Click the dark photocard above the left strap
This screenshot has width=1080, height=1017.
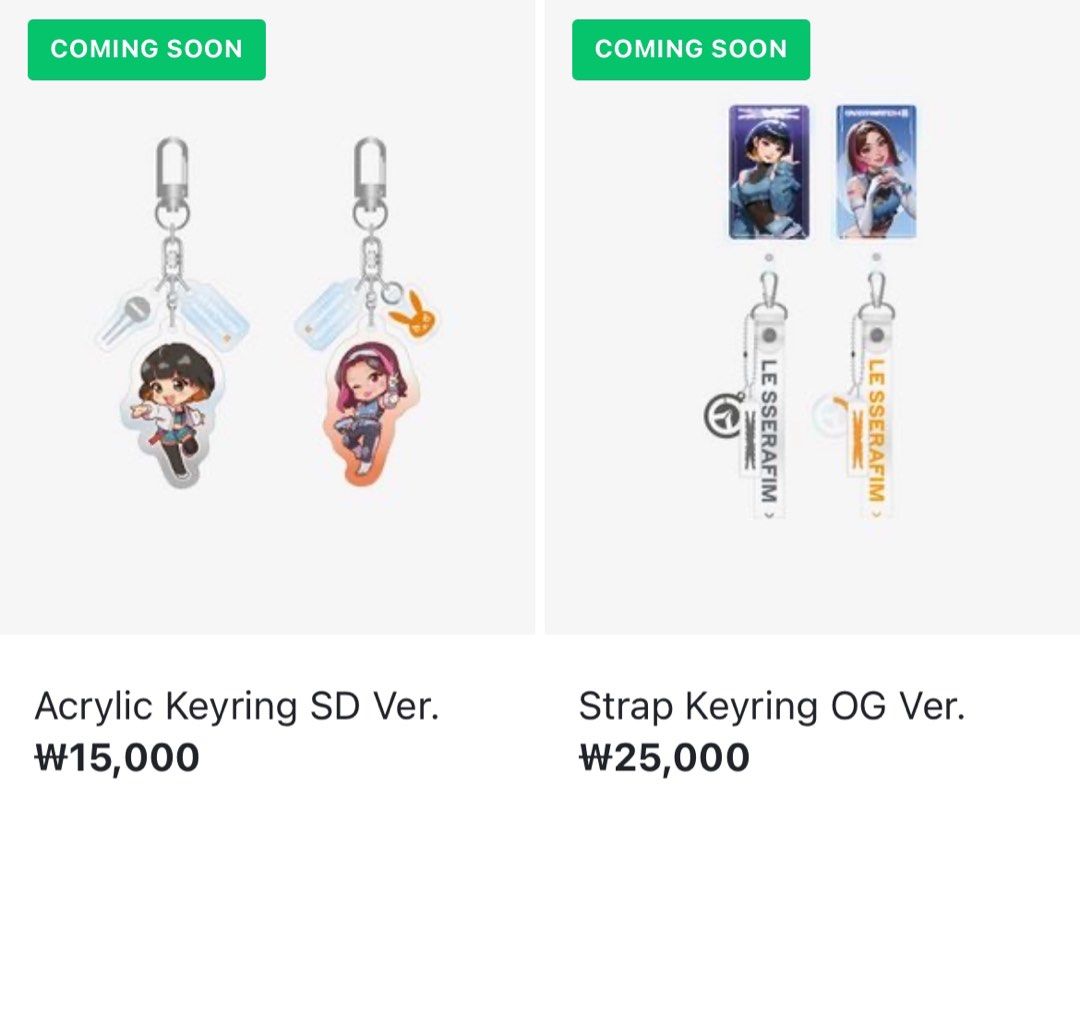[x=769, y=170]
